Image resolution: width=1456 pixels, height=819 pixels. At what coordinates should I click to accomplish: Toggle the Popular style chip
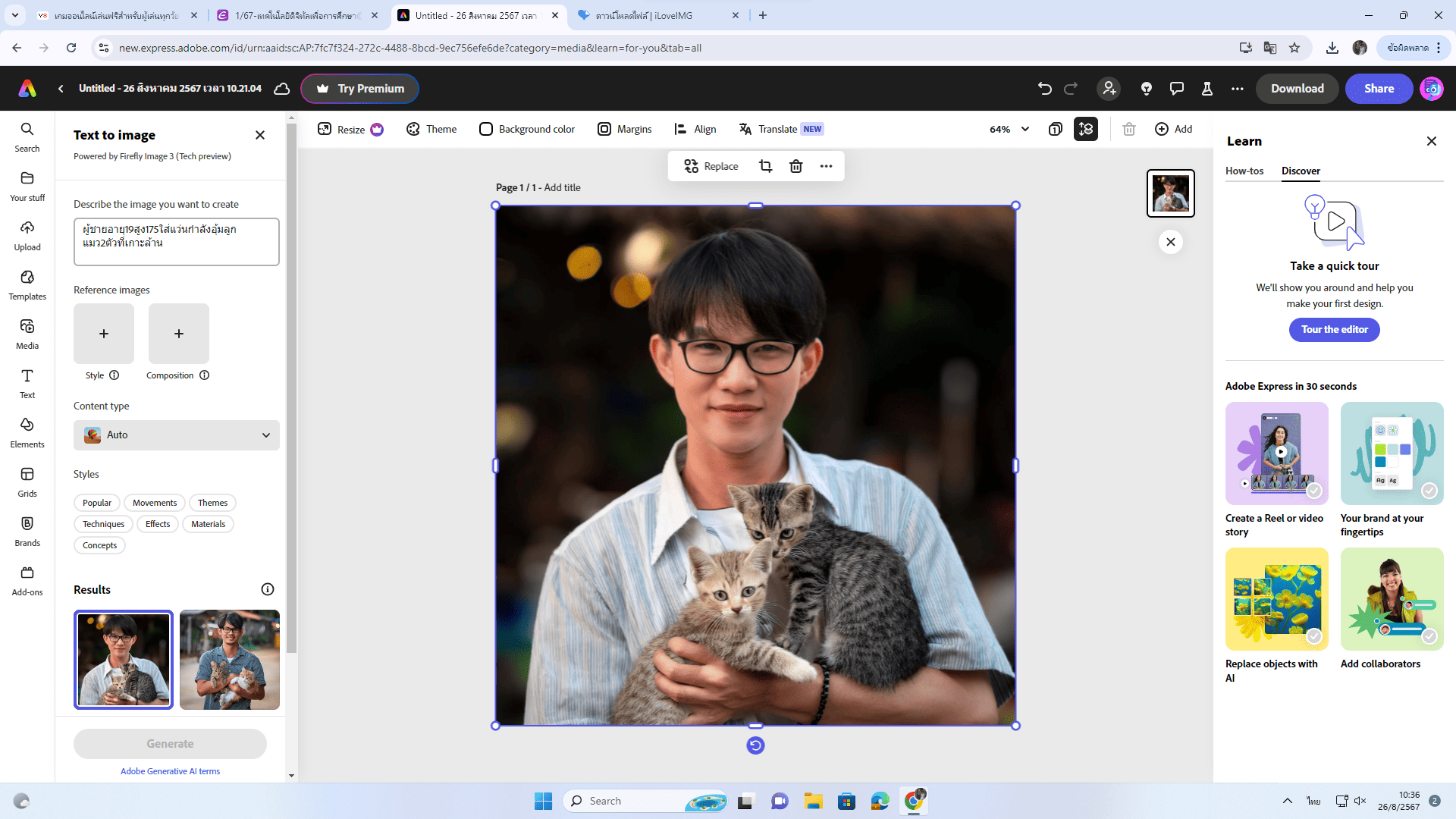point(97,503)
